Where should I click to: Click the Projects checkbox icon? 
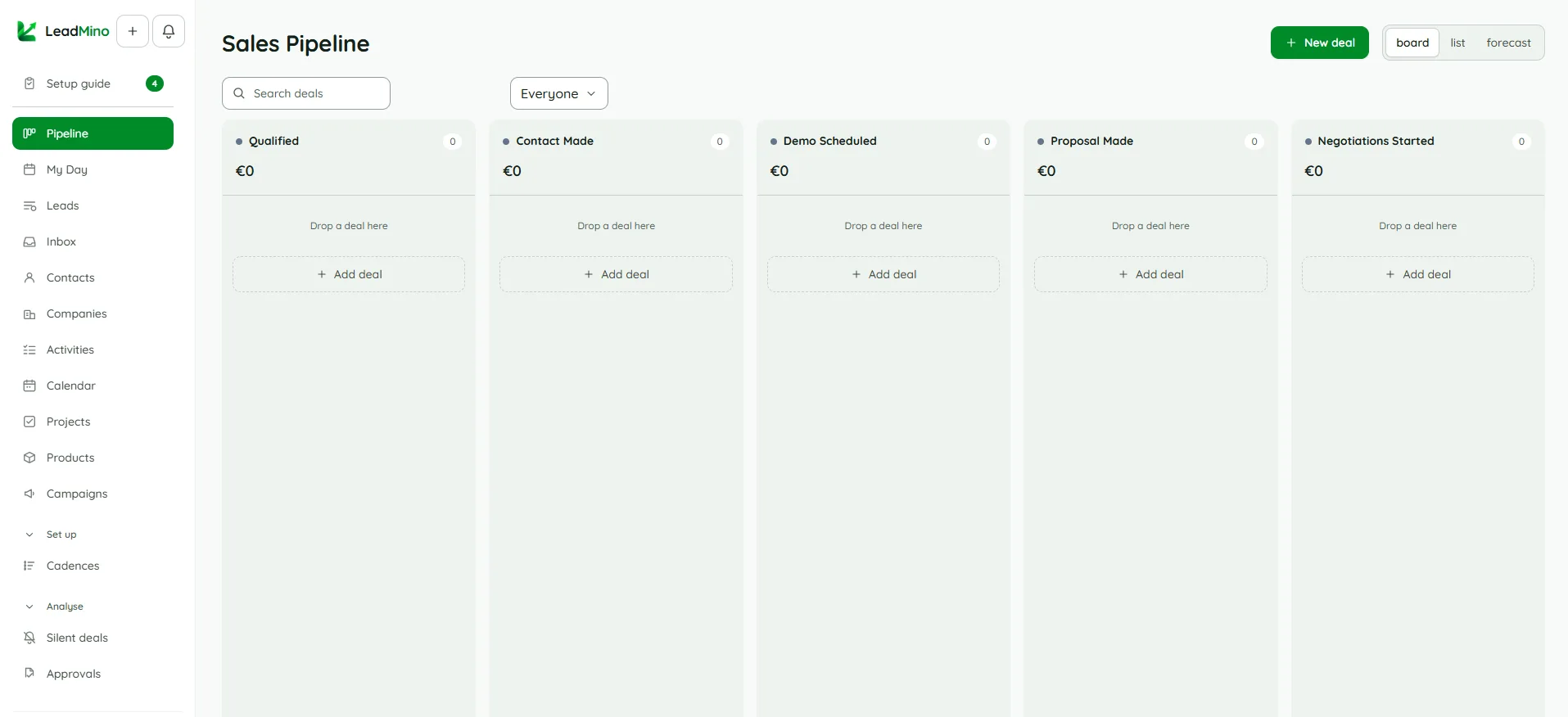tap(29, 422)
